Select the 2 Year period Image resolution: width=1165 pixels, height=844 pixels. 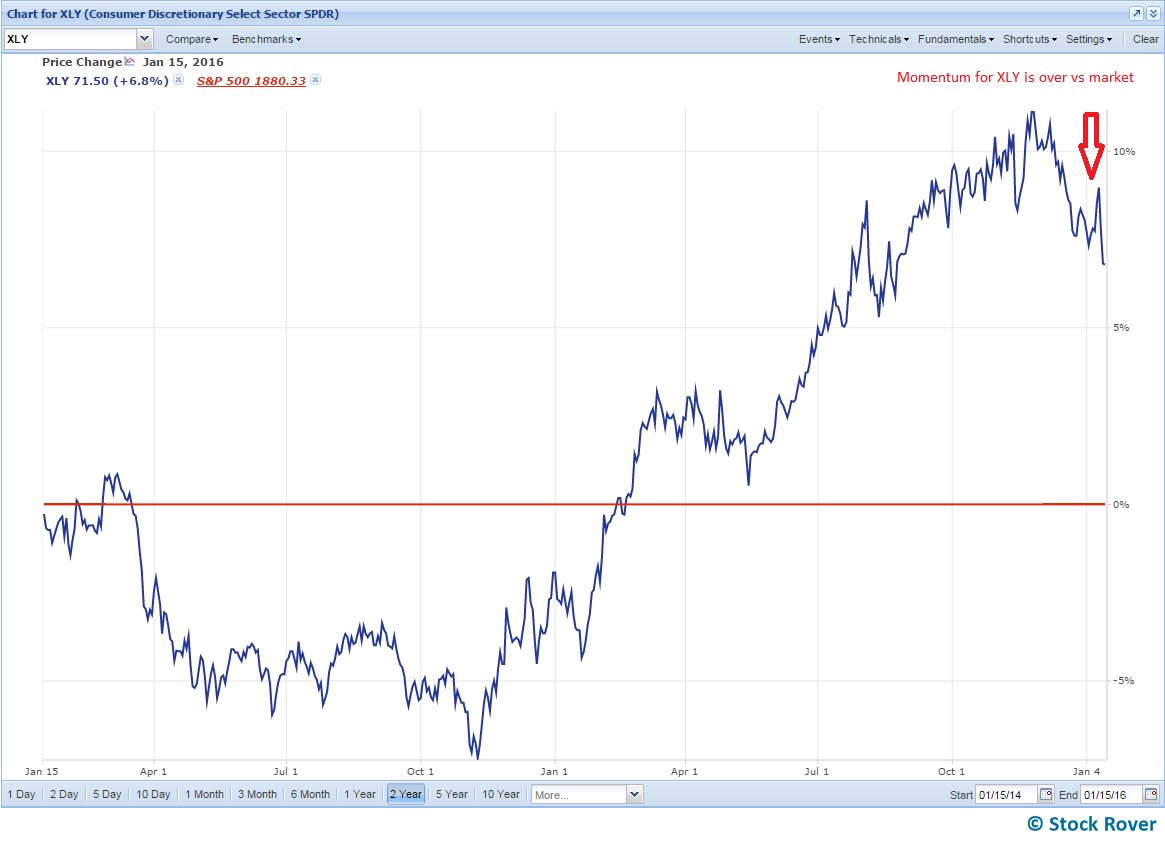coord(406,794)
